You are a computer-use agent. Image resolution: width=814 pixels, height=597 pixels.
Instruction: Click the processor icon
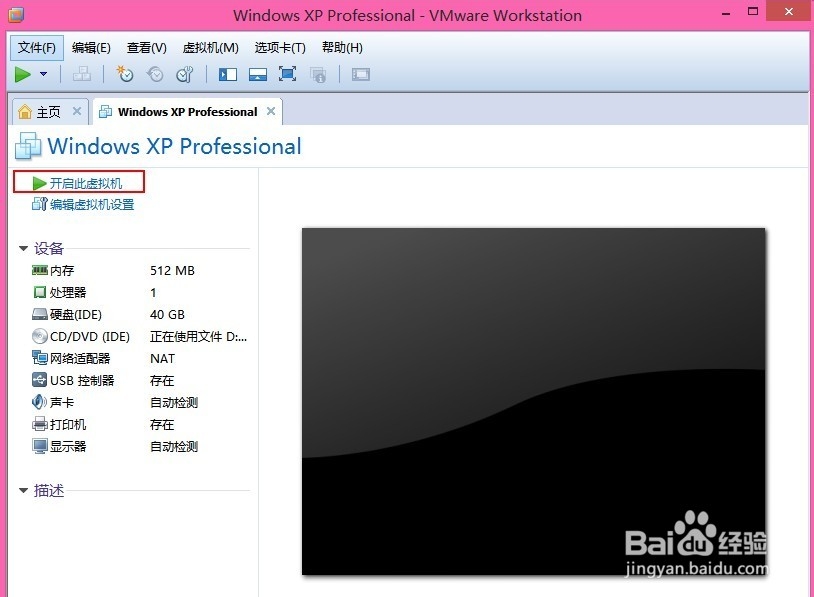39,292
